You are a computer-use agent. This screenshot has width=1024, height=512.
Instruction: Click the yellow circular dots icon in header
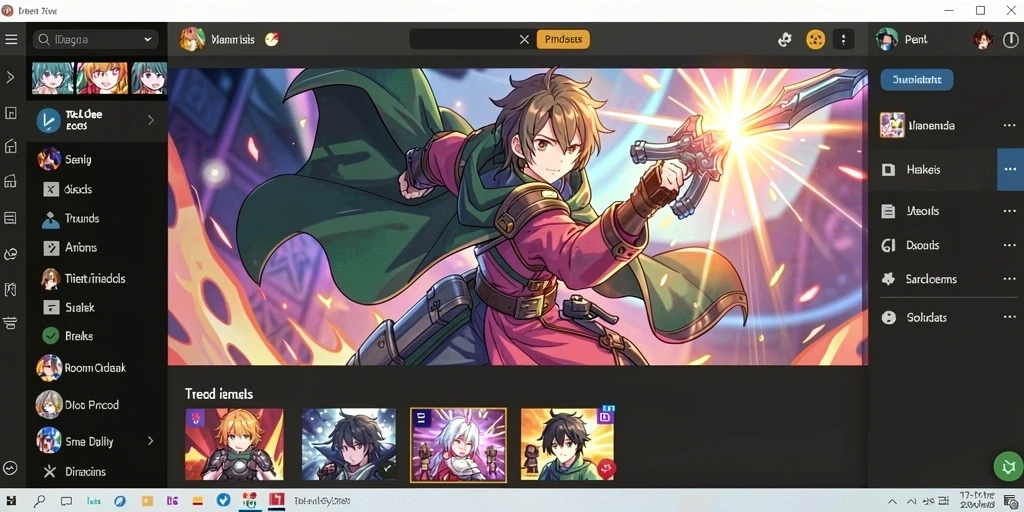tap(815, 40)
